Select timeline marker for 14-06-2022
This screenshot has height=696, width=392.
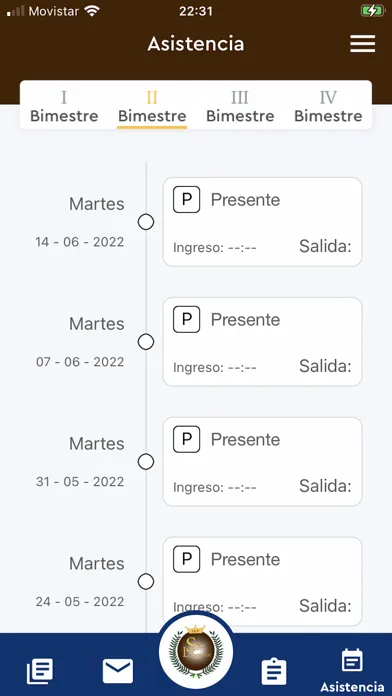pos(146,222)
